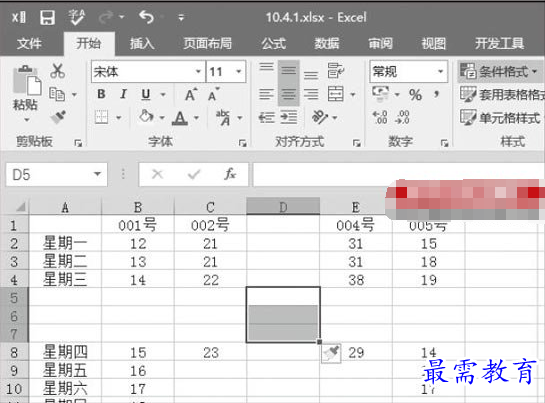Undo the last action
Image resolution: width=545 pixels, height=403 pixels.
(146, 17)
